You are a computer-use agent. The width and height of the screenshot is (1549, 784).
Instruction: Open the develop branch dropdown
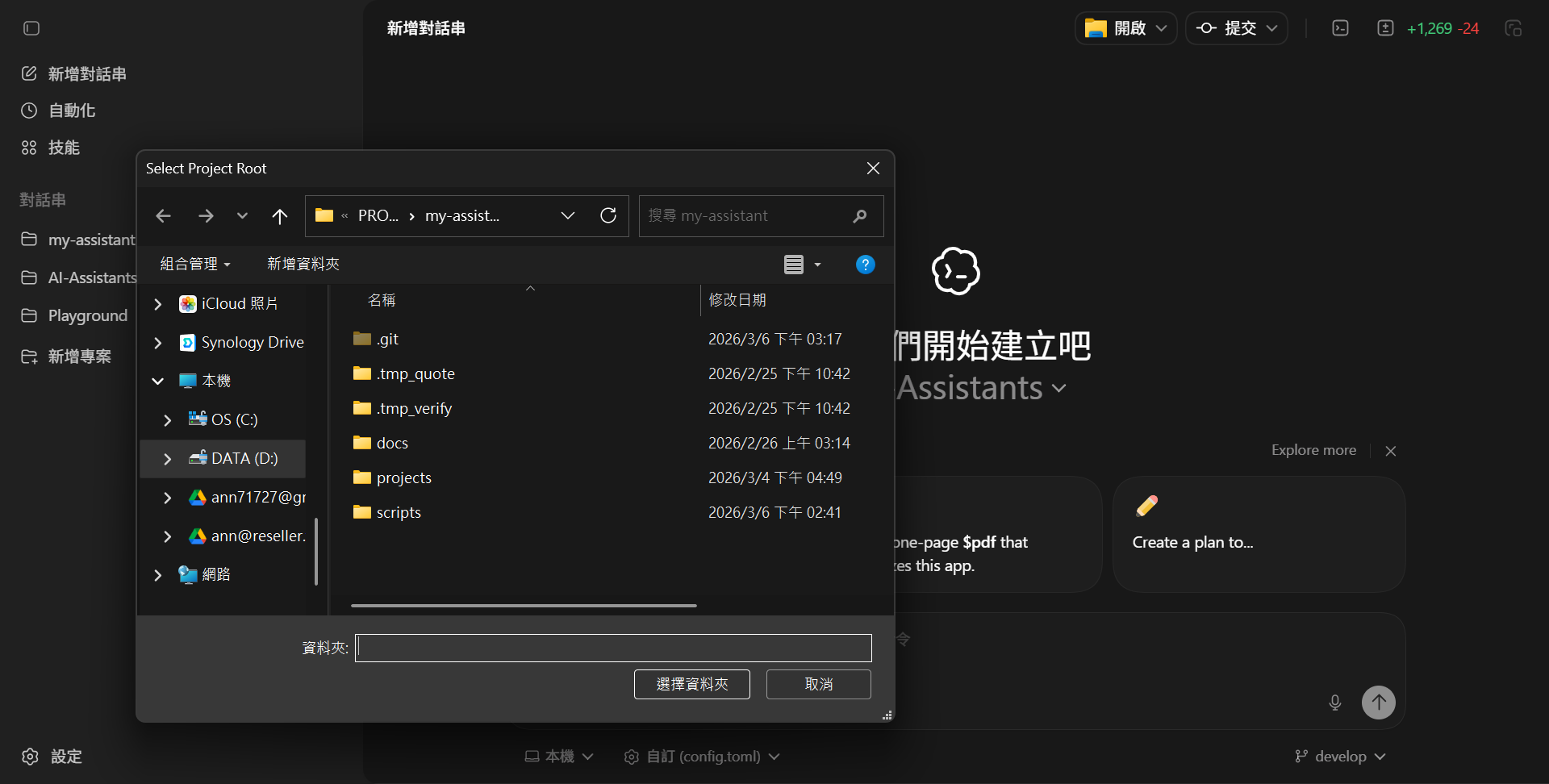(1340, 757)
